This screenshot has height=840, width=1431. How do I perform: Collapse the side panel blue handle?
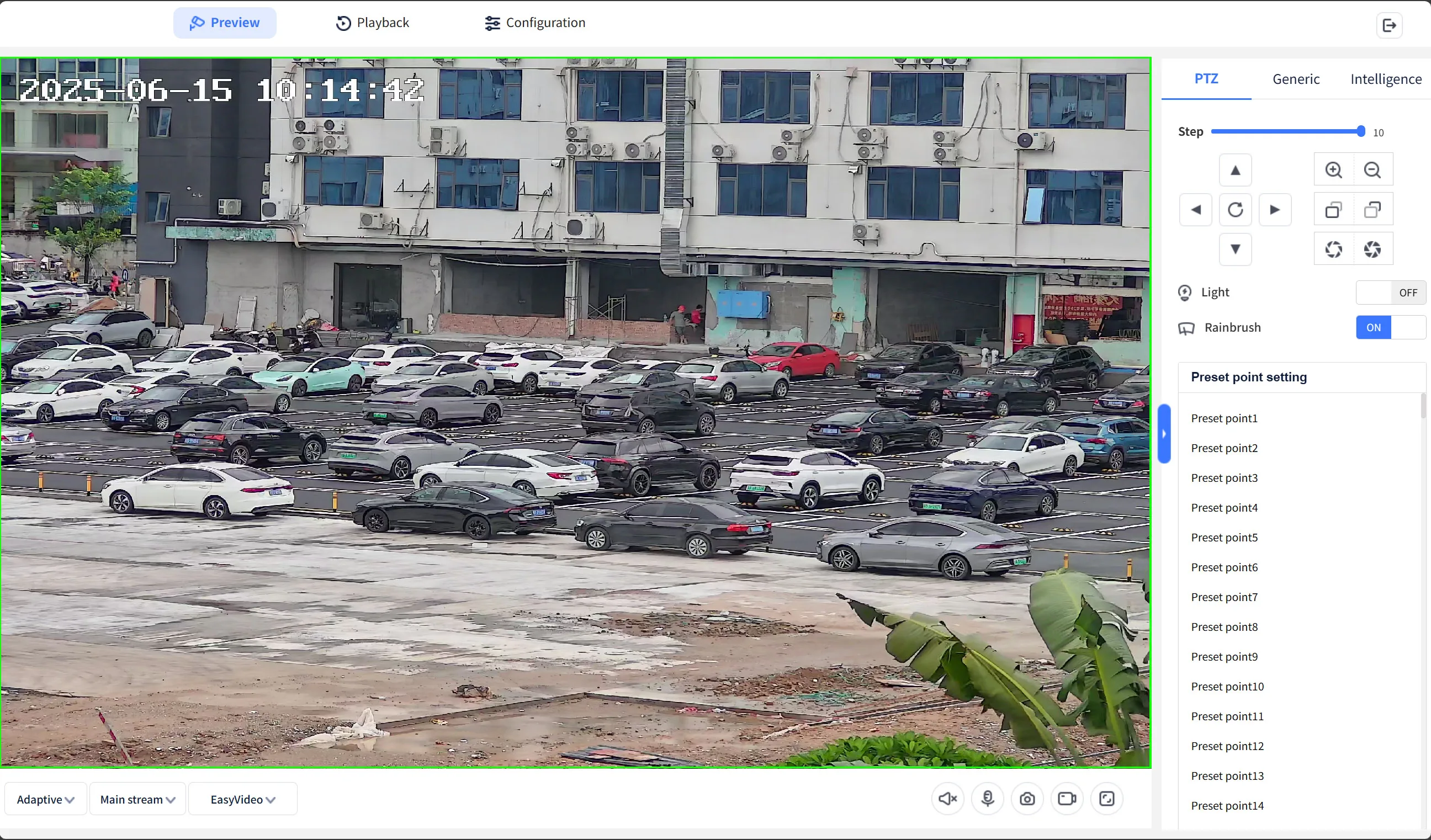[1164, 434]
